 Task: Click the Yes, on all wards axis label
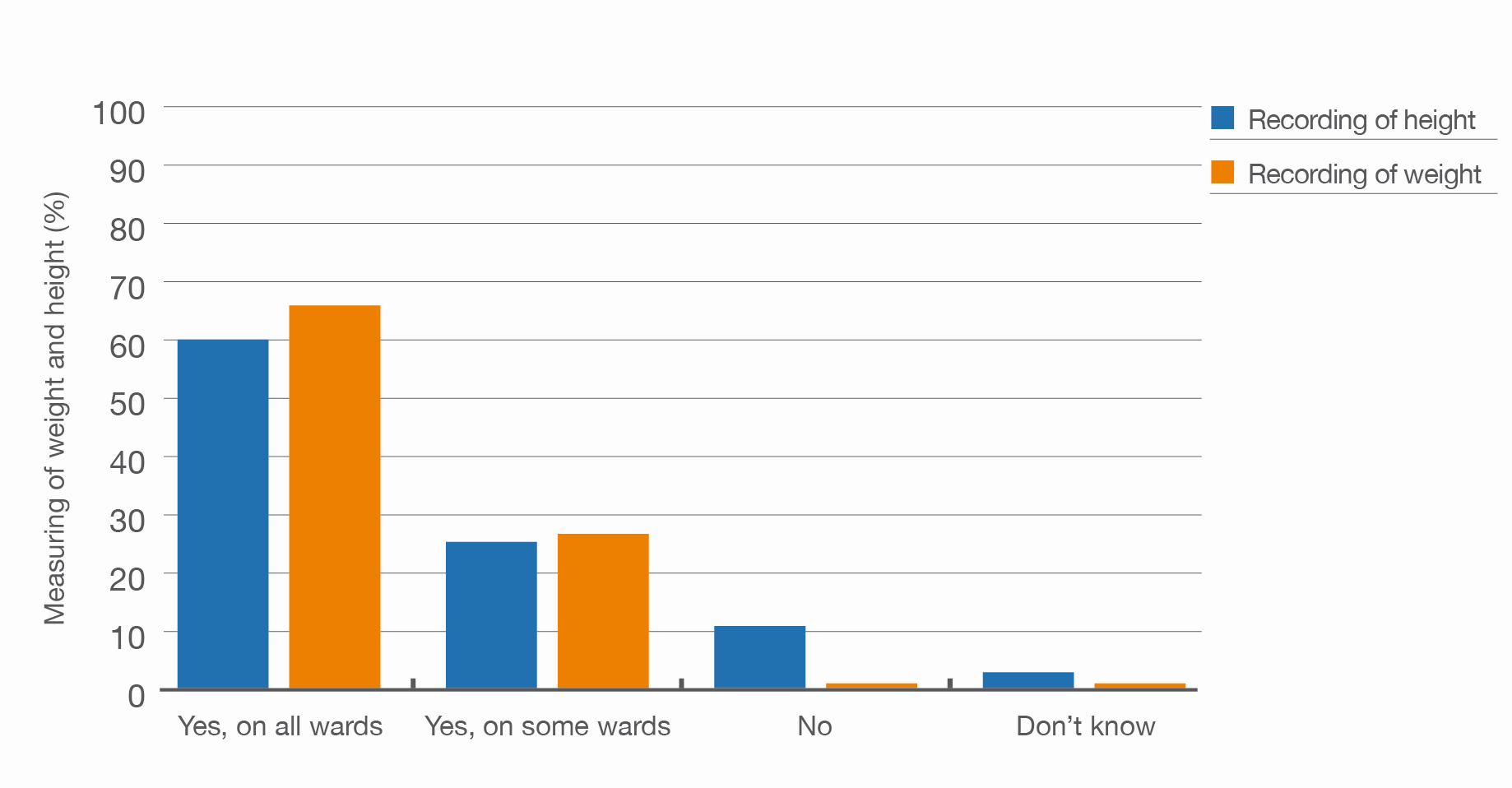click(280, 726)
